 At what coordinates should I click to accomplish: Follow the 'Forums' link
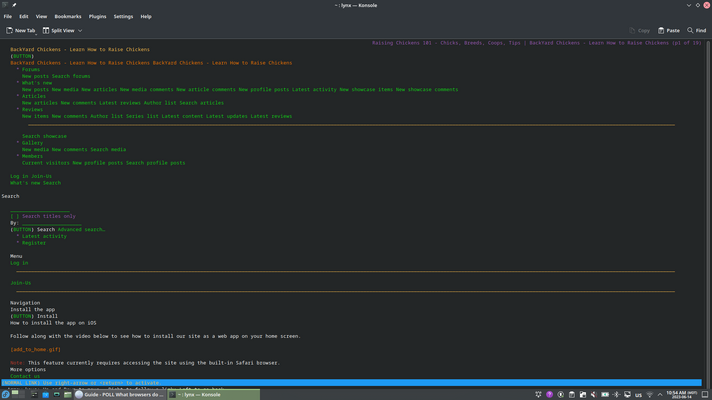coord(31,69)
